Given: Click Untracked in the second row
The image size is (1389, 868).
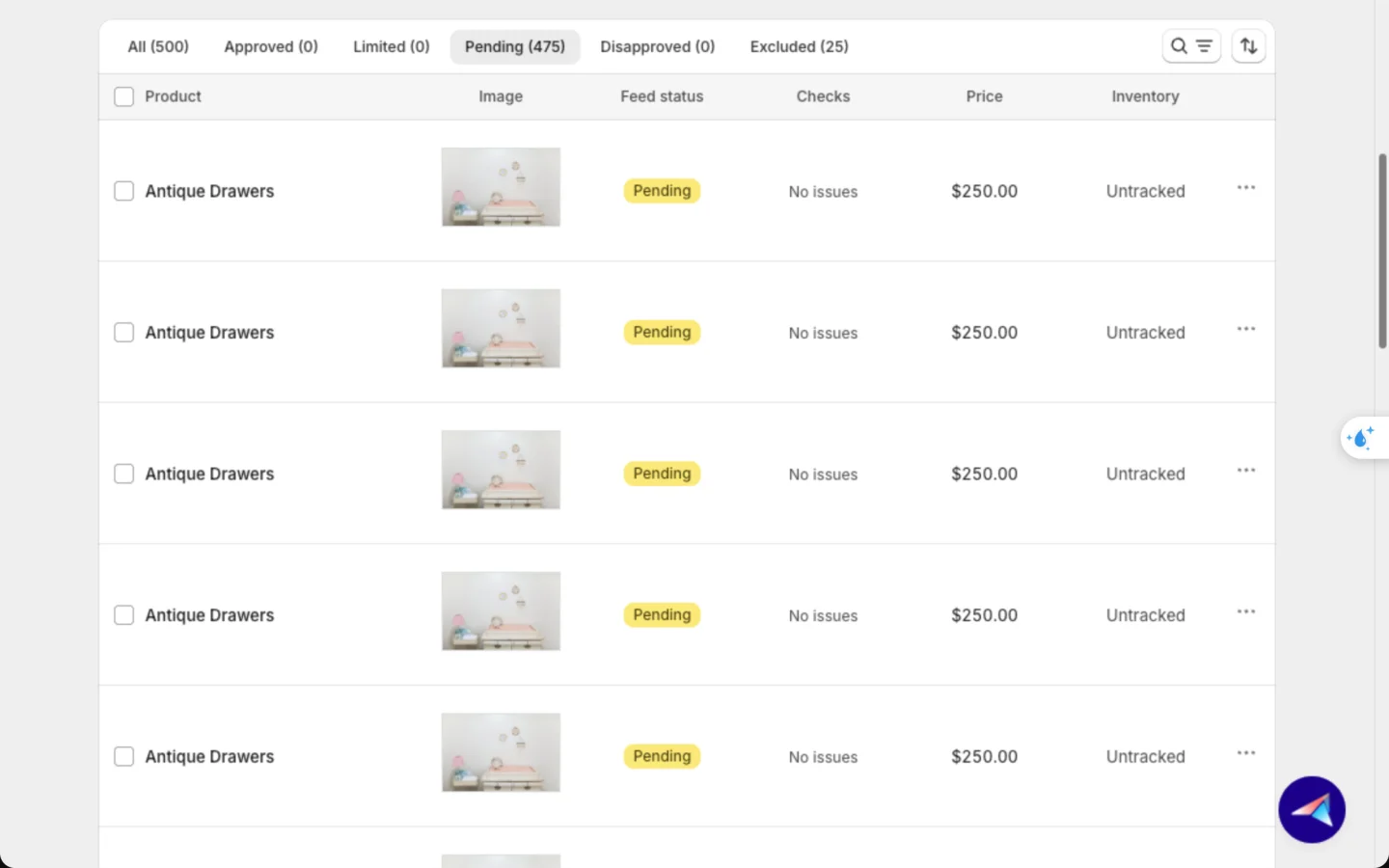Looking at the screenshot, I should point(1145,333).
